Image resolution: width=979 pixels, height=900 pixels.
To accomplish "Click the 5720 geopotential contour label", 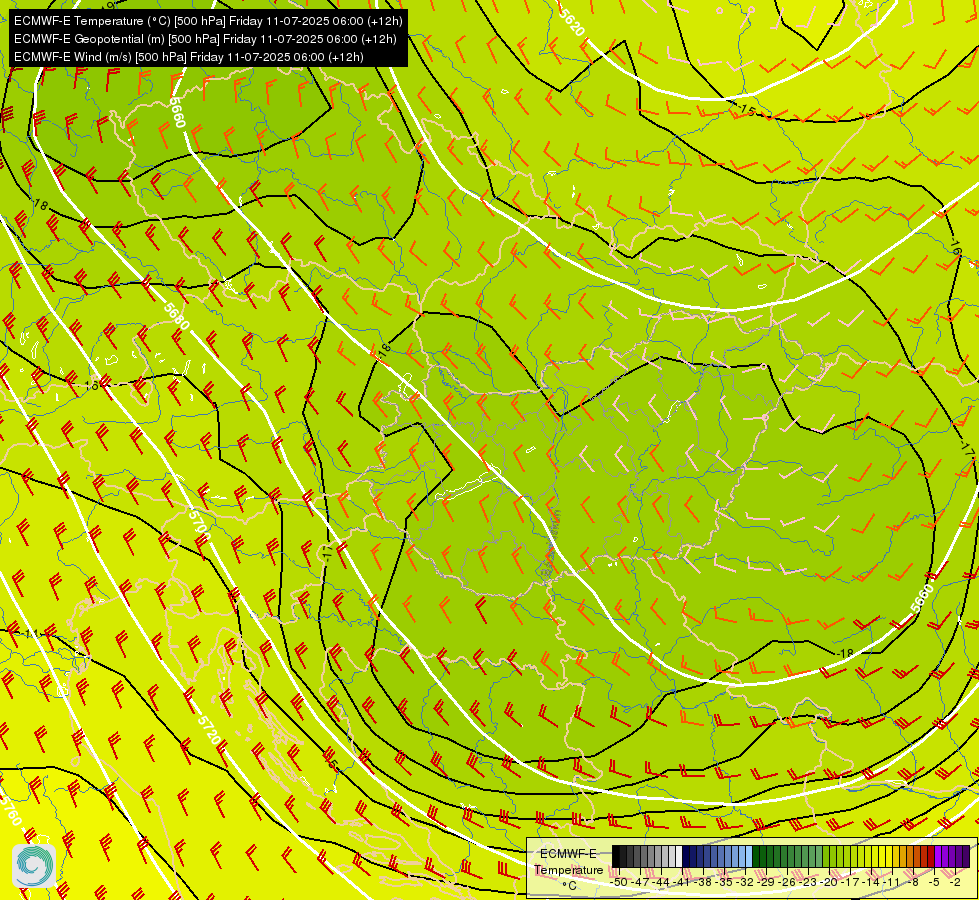I will [x=208, y=729].
